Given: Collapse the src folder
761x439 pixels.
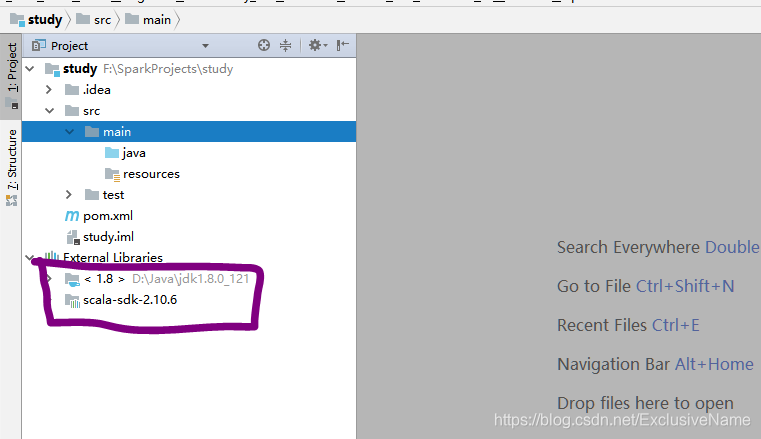Looking at the screenshot, I should tap(50, 111).
